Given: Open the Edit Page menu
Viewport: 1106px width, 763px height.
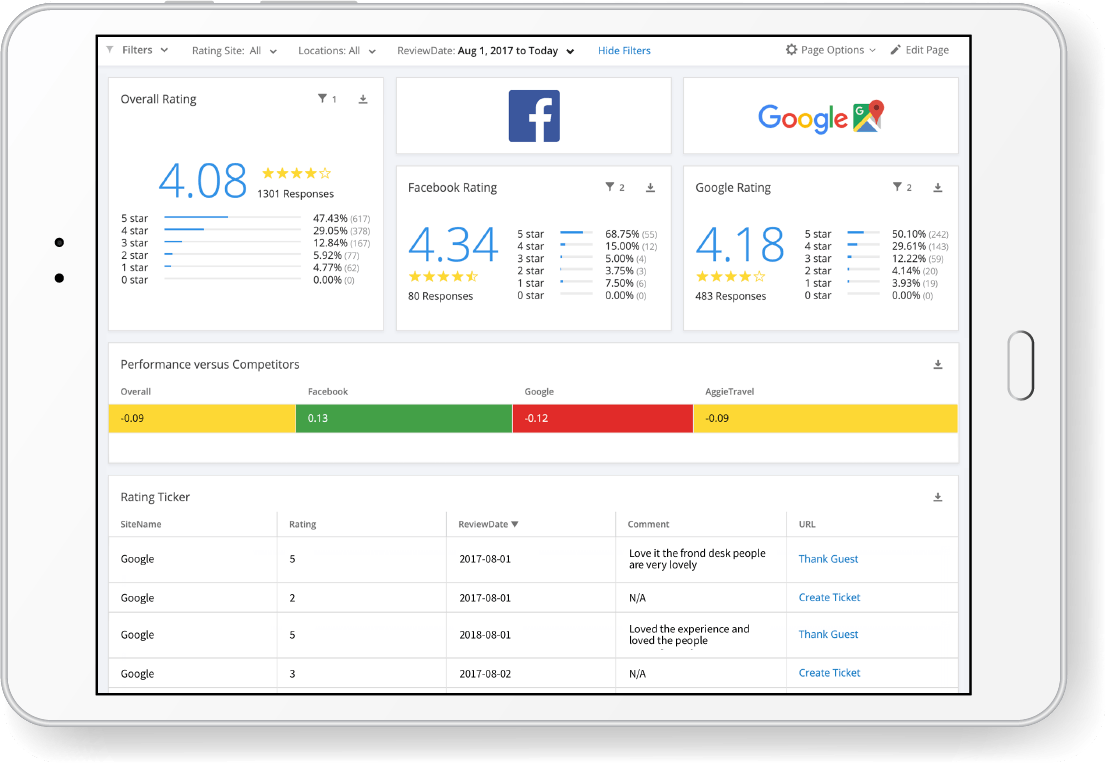Looking at the screenshot, I should 919,49.
